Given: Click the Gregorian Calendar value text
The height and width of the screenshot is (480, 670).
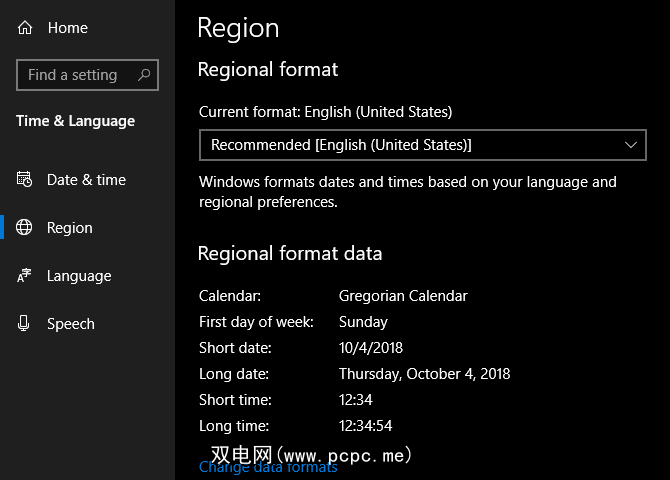Looking at the screenshot, I should tap(403, 296).
